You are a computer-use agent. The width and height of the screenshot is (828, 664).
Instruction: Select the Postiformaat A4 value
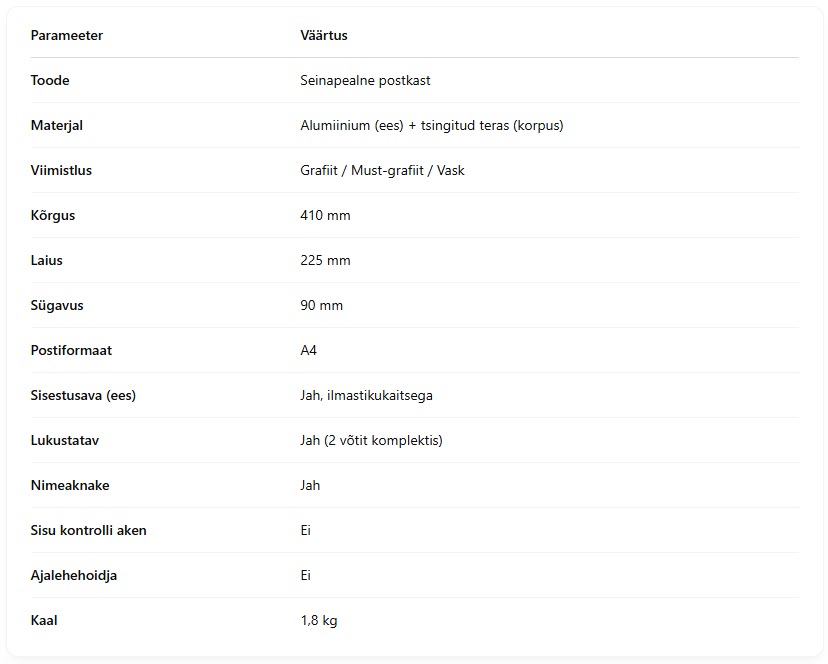[308, 350]
